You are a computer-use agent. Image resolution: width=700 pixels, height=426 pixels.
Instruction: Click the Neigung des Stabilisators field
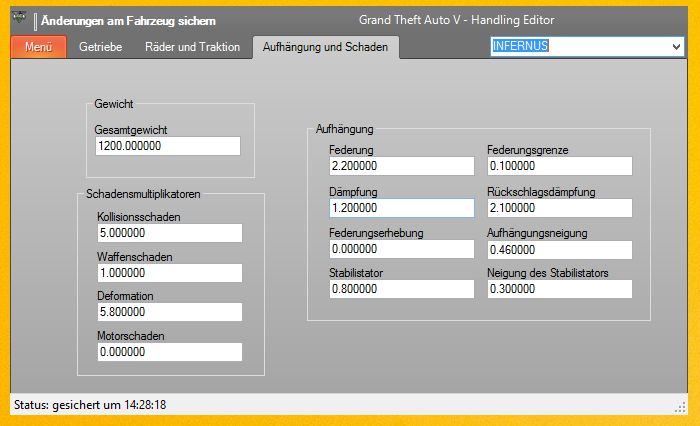point(559,289)
